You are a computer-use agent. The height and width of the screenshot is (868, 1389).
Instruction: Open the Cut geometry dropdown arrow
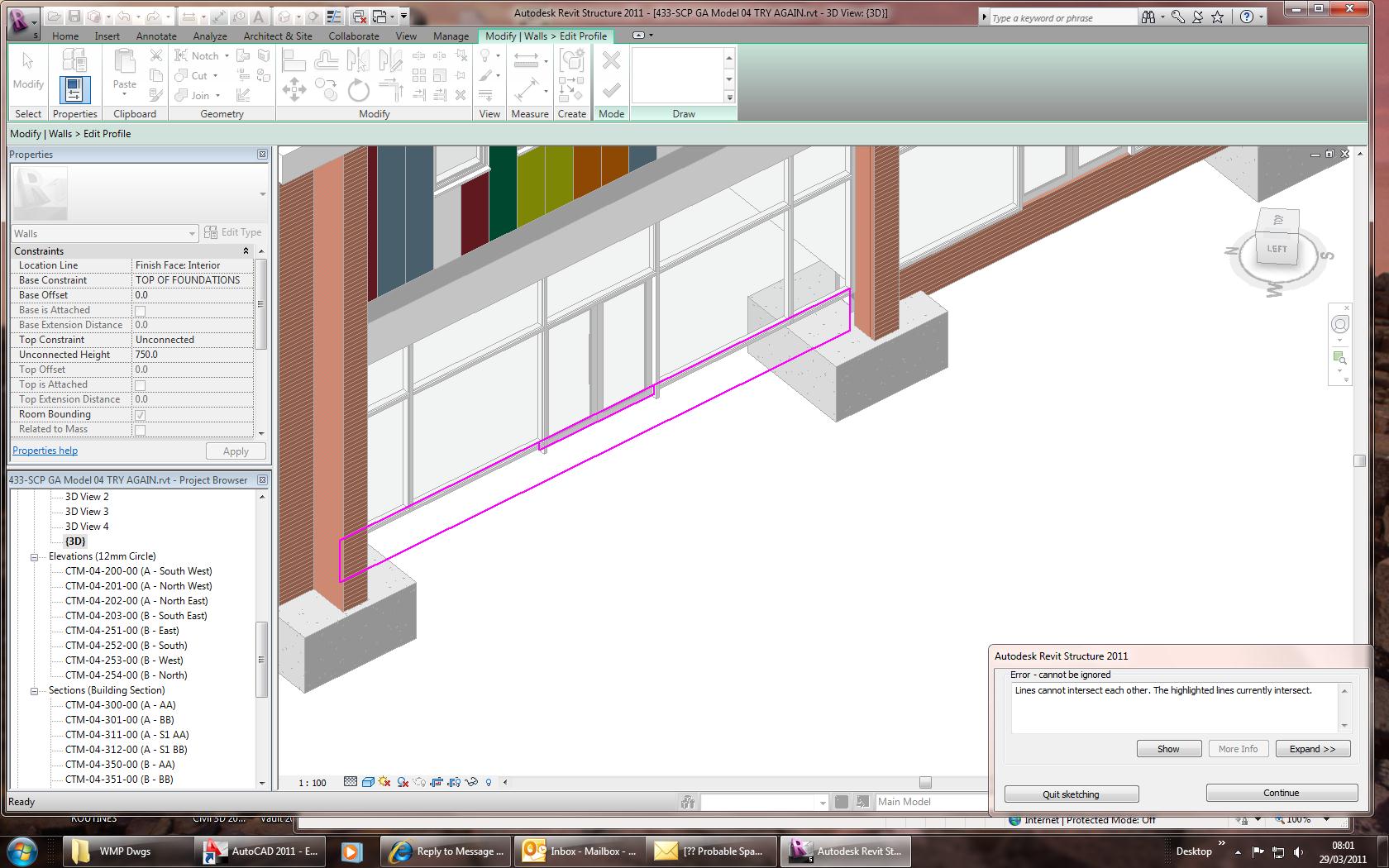click(215, 76)
